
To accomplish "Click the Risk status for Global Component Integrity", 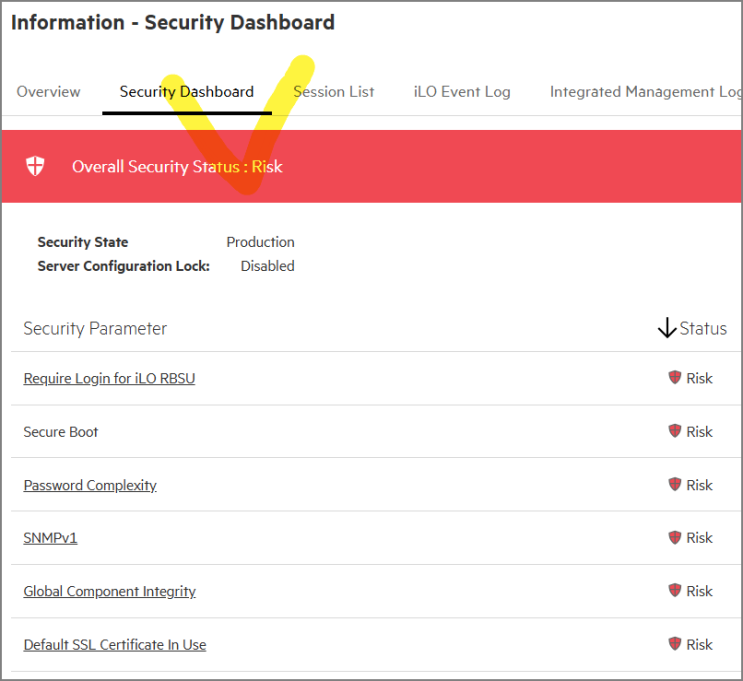I will [x=699, y=591].
